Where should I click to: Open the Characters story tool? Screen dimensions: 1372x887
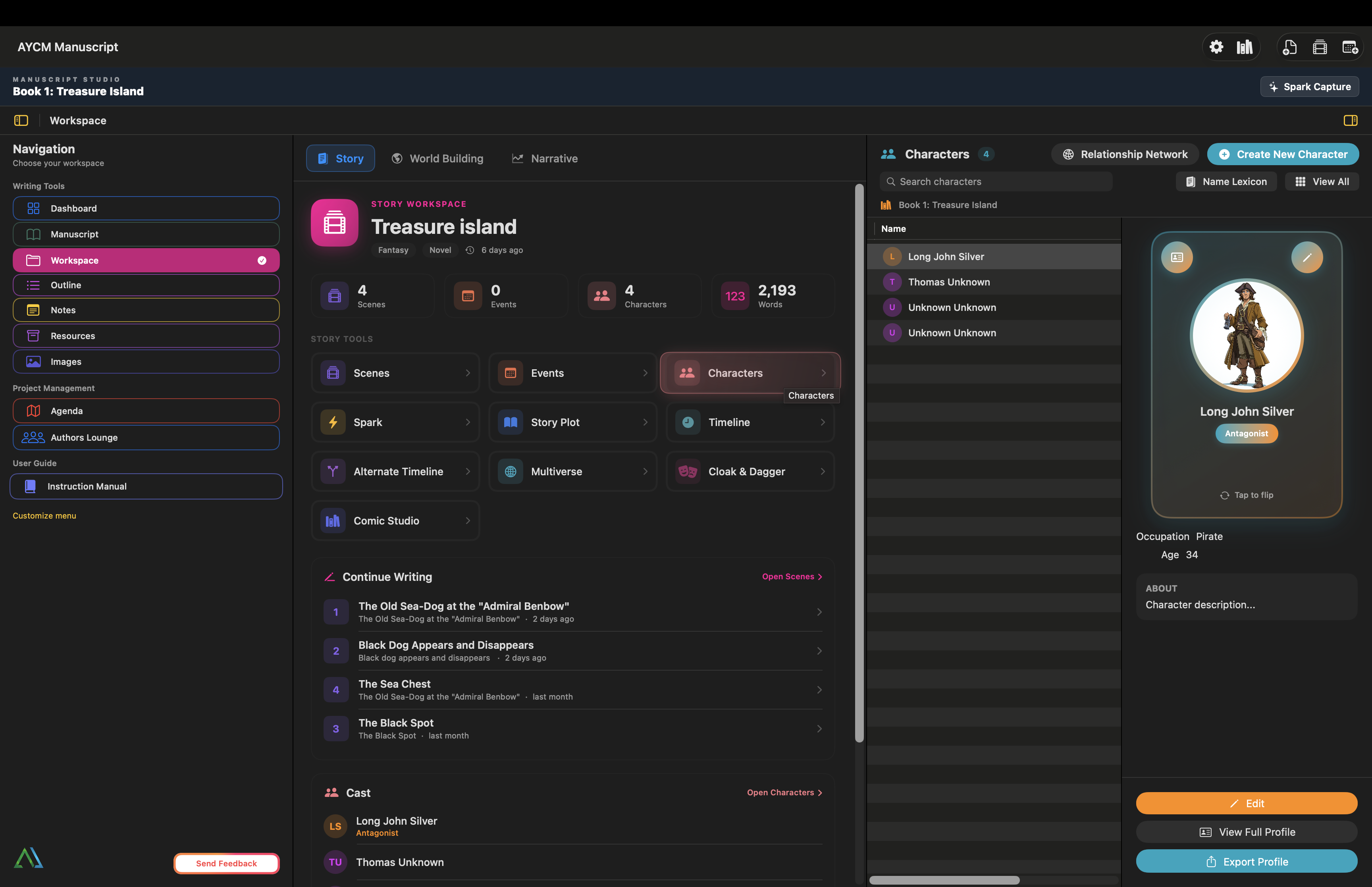click(x=750, y=373)
